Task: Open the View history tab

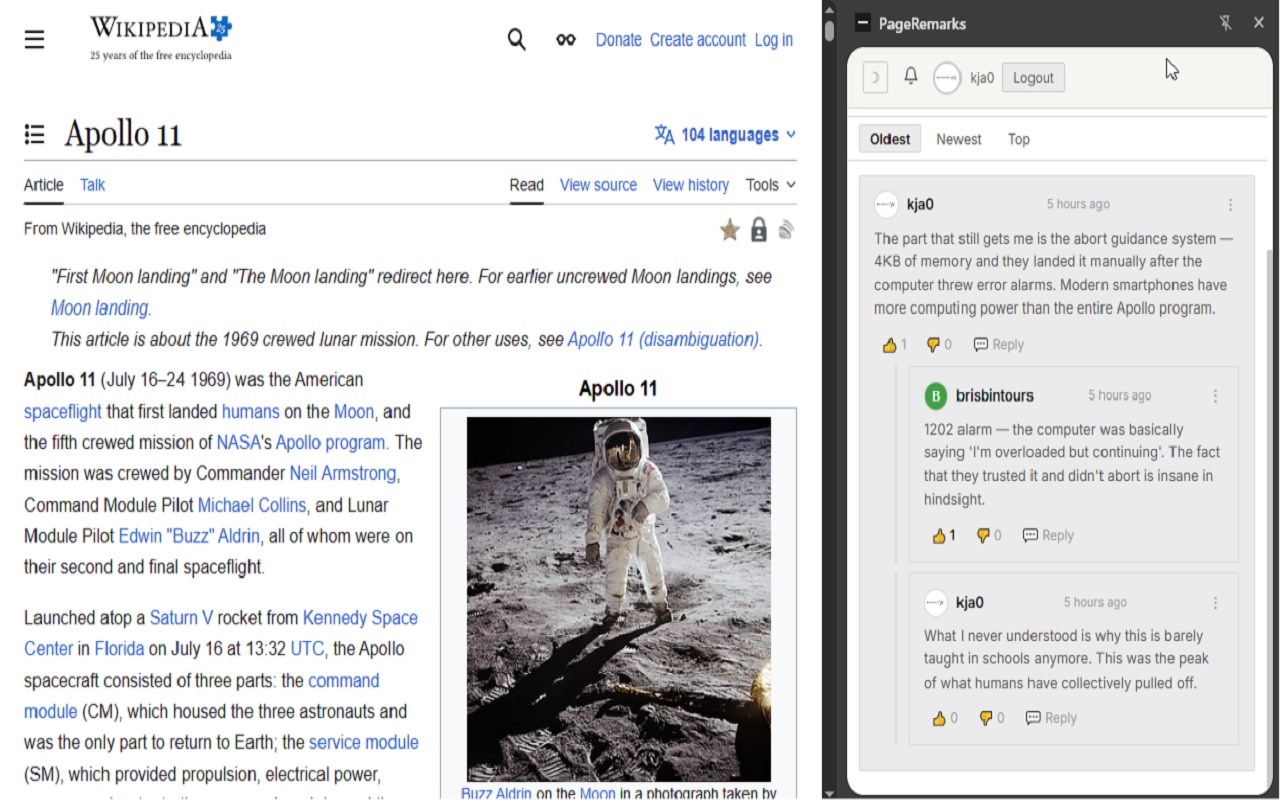Action: coord(691,185)
